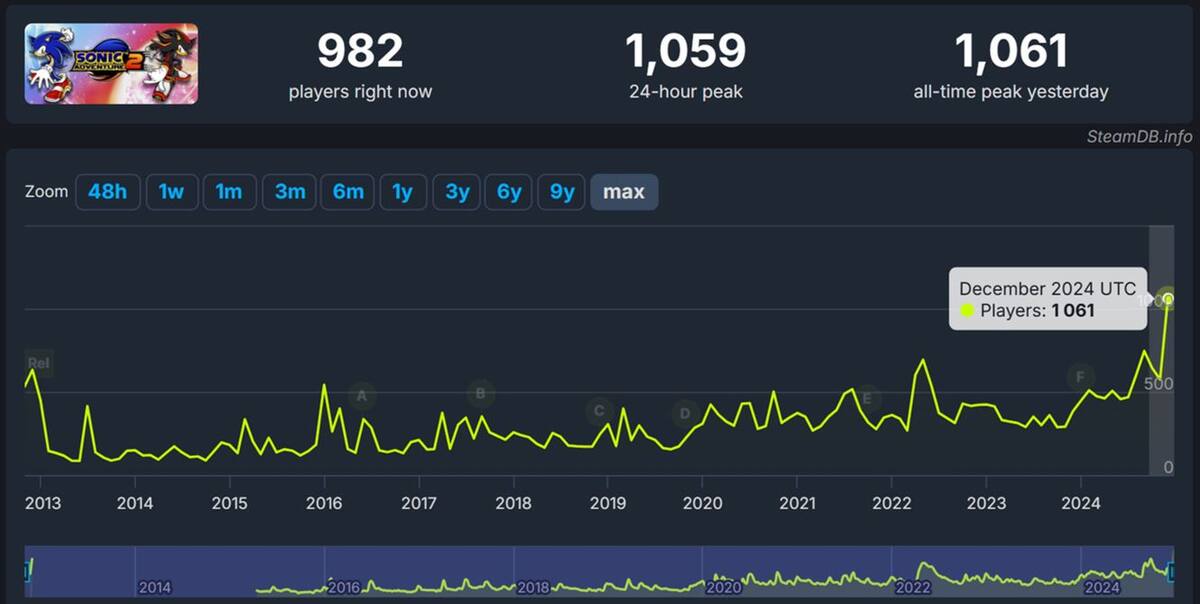Click 2018 in the navigator mini chart
1200x604 pixels.
click(533, 588)
